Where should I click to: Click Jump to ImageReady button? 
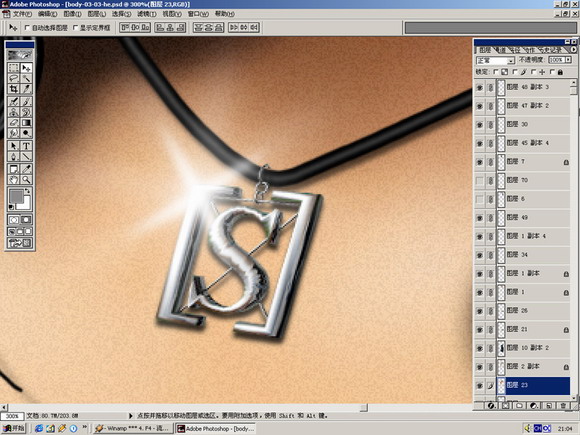point(20,243)
